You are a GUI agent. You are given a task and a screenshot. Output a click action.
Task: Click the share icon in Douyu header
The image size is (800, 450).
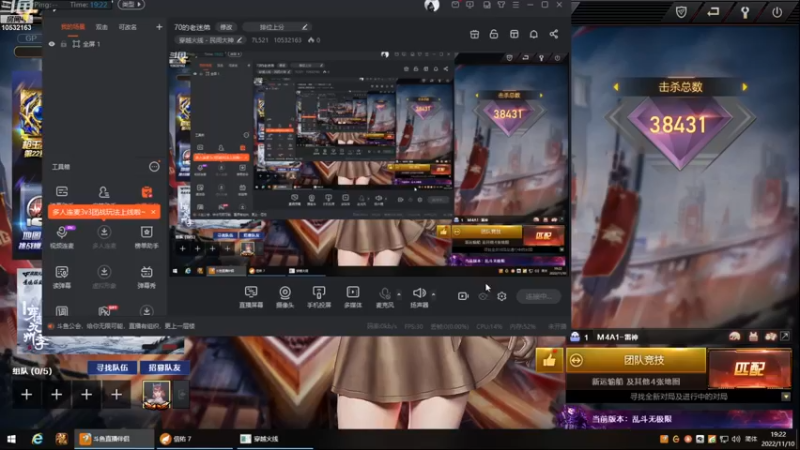(x=554, y=34)
